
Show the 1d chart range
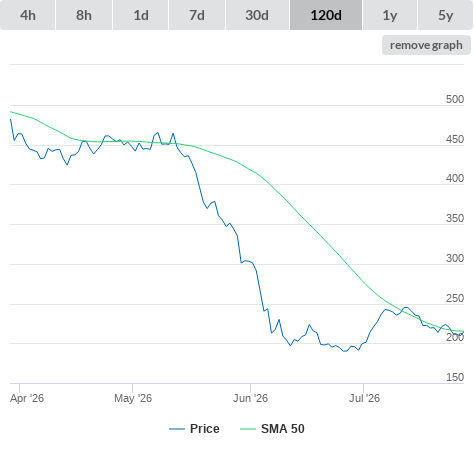coord(141,15)
